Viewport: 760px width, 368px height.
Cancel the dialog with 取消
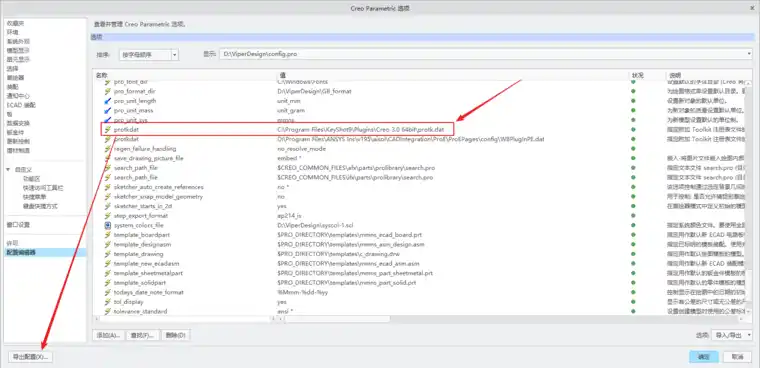(x=737, y=357)
